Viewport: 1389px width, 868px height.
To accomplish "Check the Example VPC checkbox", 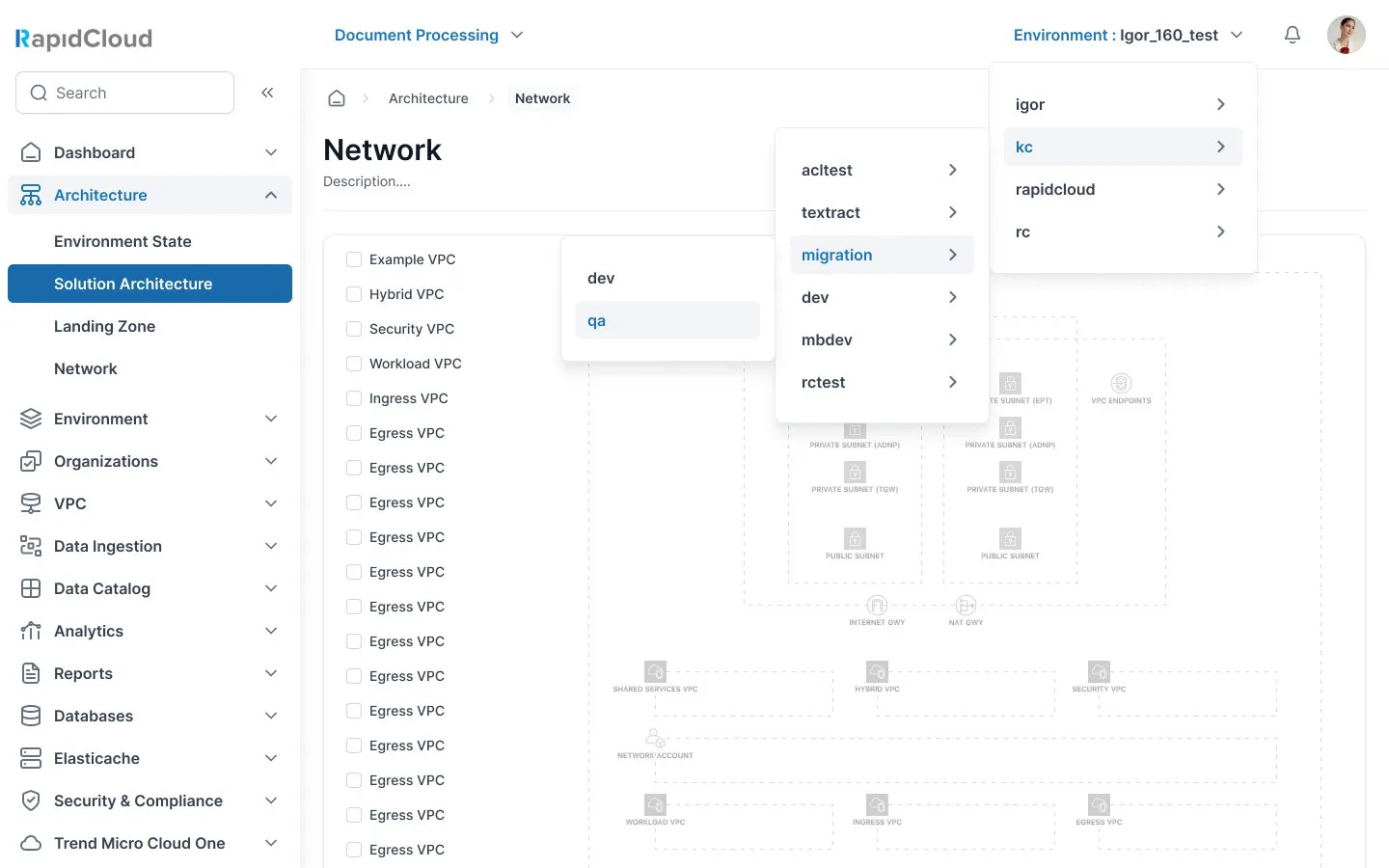I will point(354,259).
